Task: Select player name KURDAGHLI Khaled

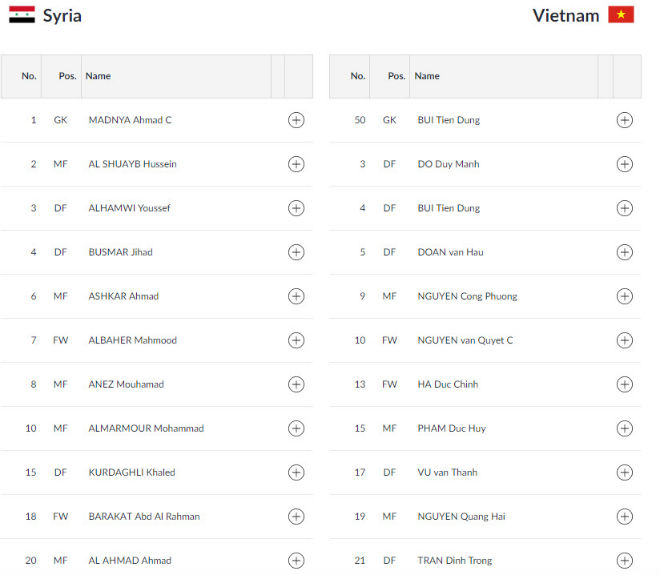Action: click(132, 472)
